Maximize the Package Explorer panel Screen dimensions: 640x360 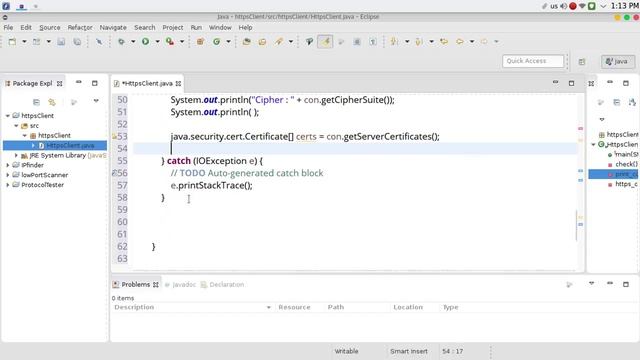(x=95, y=83)
